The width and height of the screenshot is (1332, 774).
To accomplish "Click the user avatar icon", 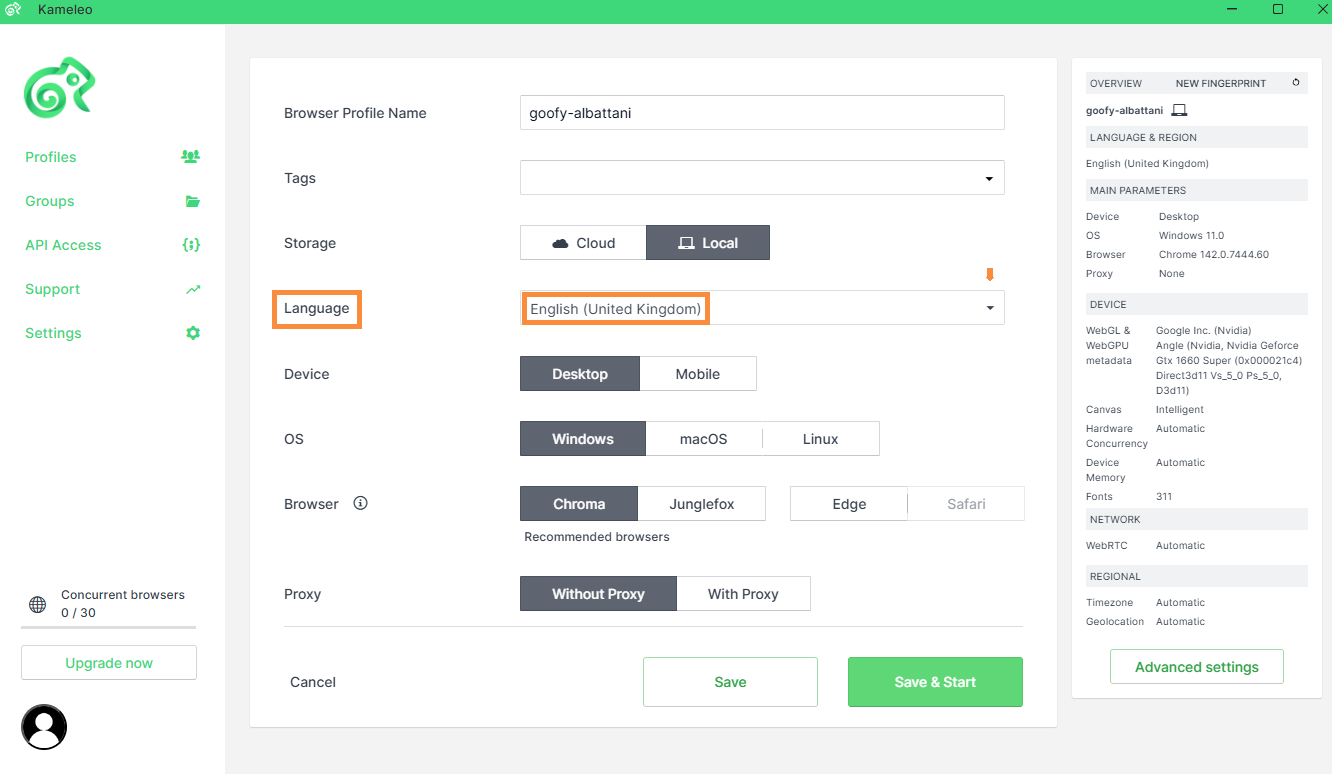I will [x=44, y=727].
